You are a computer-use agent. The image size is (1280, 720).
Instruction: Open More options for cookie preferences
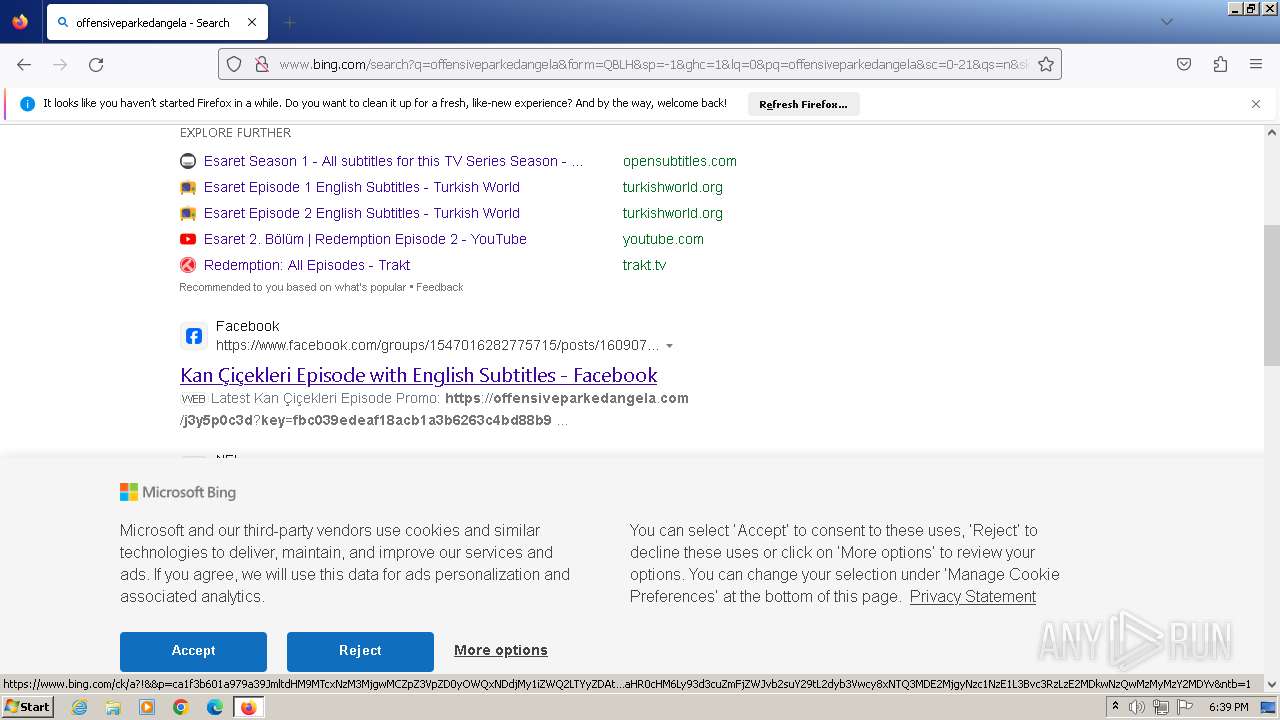(501, 650)
